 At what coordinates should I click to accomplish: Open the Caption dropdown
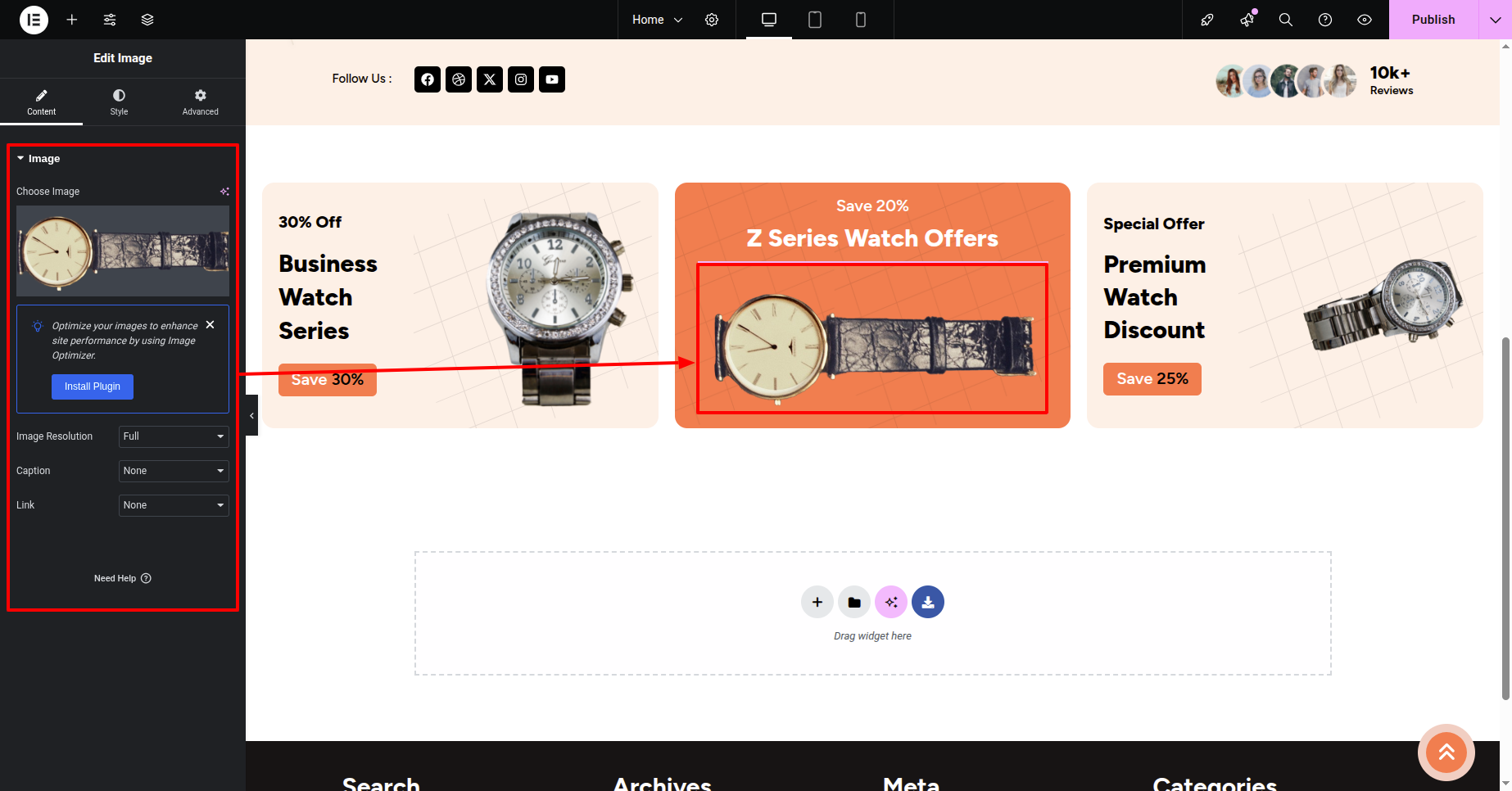tap(174, 471)
